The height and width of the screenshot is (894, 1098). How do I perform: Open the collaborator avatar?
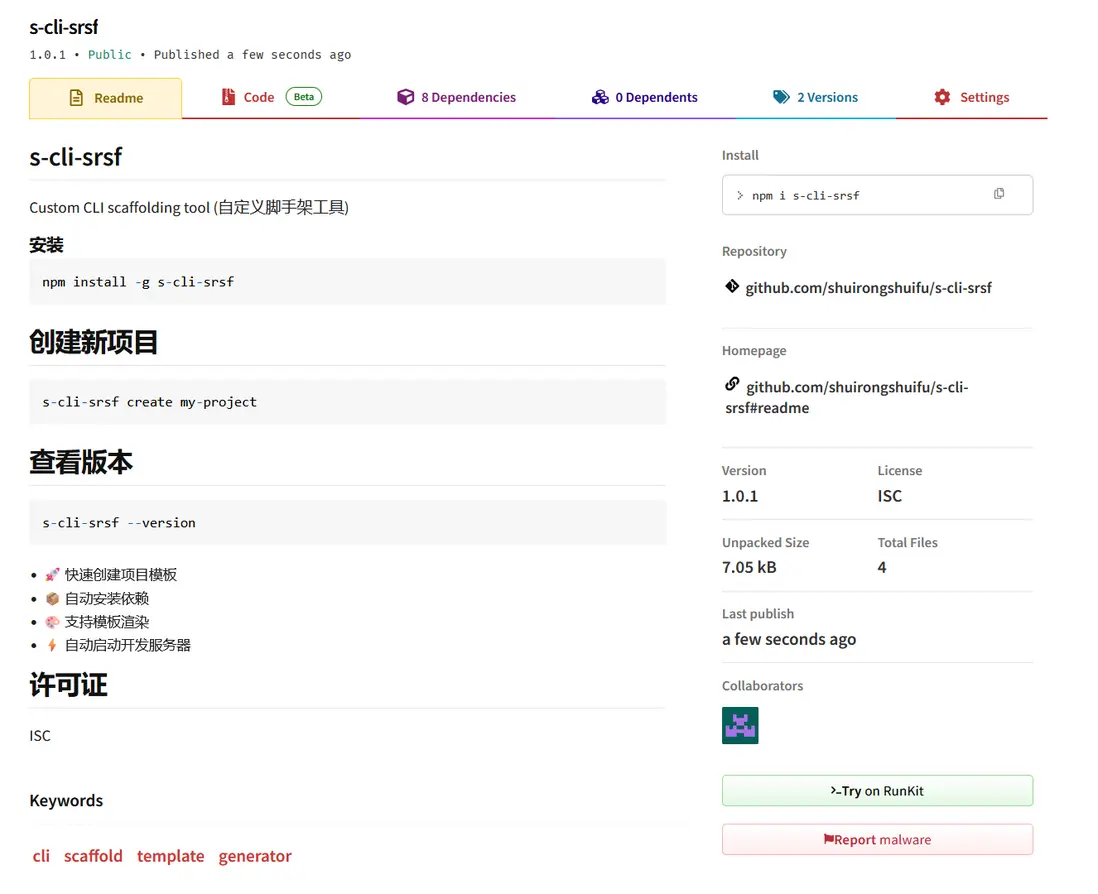pos(740,725)
